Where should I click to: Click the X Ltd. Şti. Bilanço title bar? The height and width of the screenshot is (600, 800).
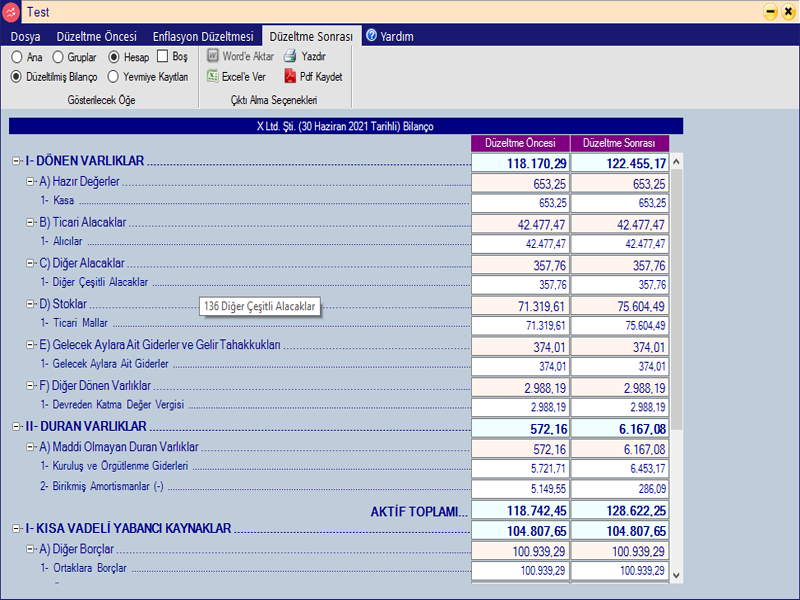coord(346,126)
